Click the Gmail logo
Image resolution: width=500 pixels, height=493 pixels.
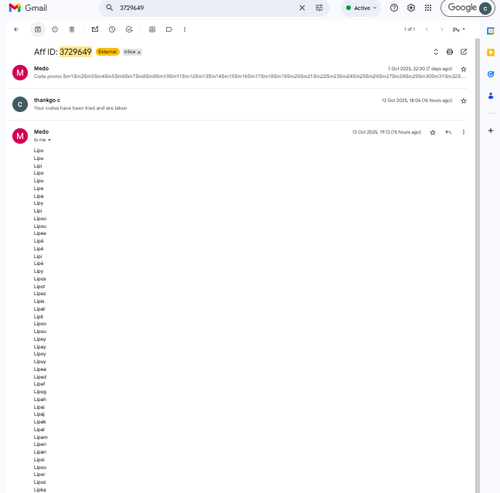pyautogui.click(x=28, y=8)
